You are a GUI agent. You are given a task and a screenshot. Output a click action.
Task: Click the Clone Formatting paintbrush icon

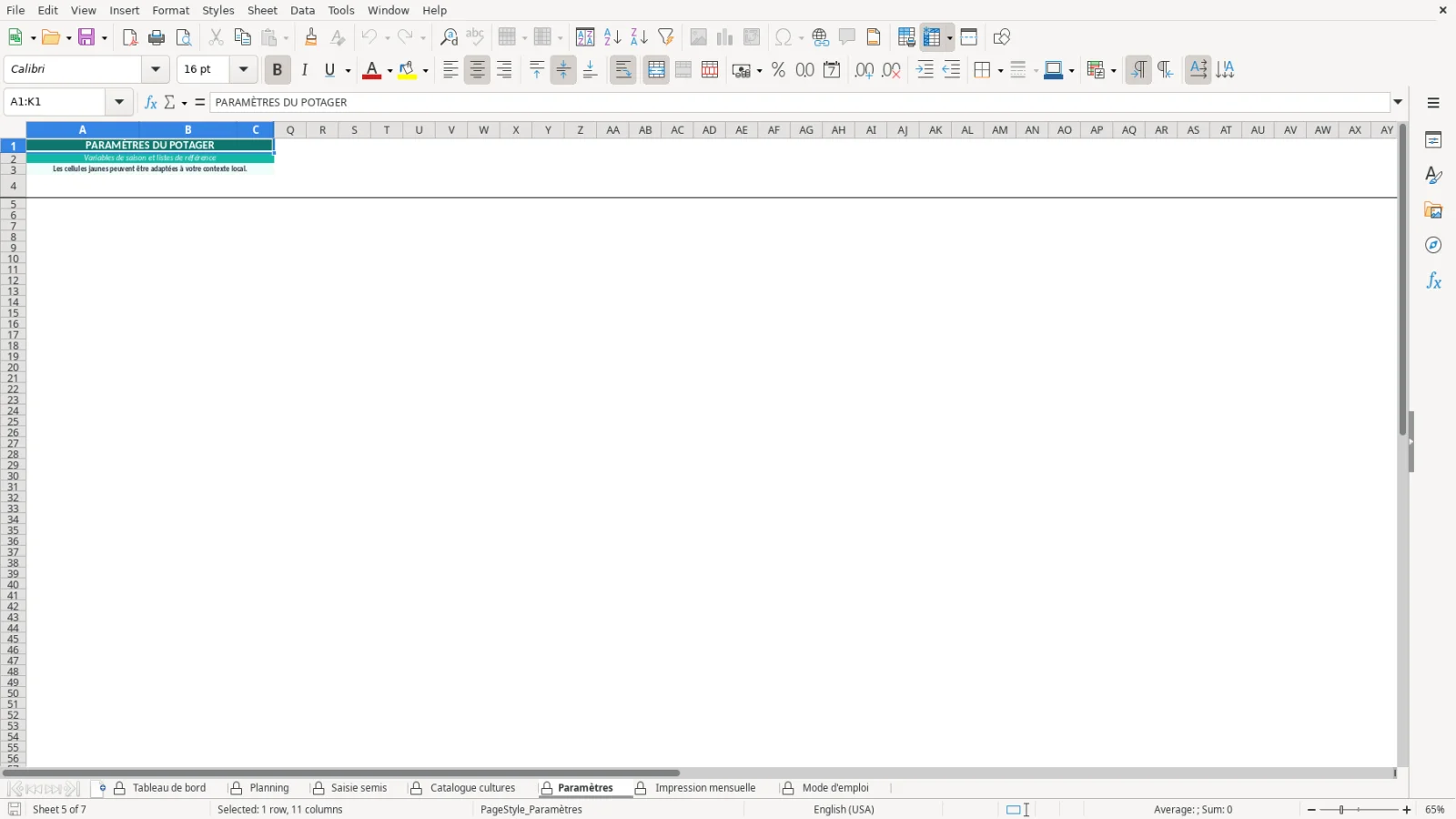click(311, 37)
